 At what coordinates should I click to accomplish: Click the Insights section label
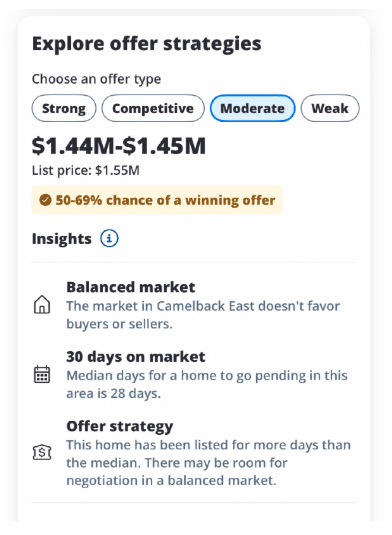62,238
